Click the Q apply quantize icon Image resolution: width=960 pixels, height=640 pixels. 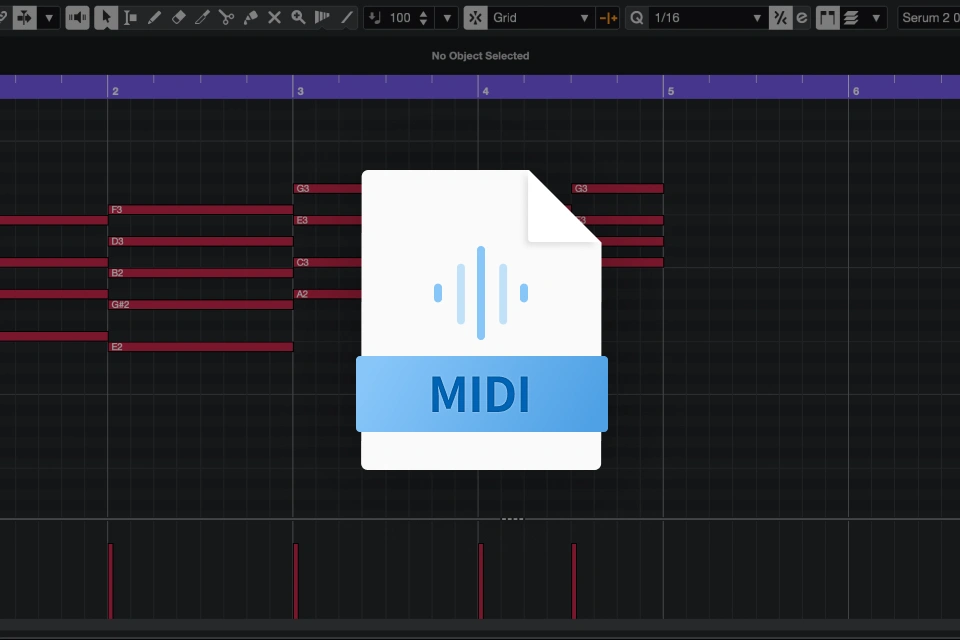(637, 18)
